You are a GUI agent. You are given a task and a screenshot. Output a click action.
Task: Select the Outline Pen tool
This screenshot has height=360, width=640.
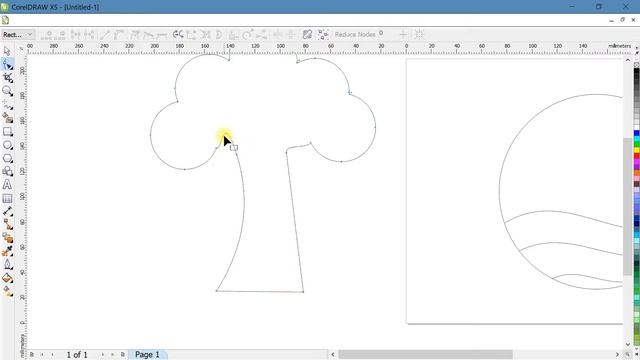click(7, 264)
